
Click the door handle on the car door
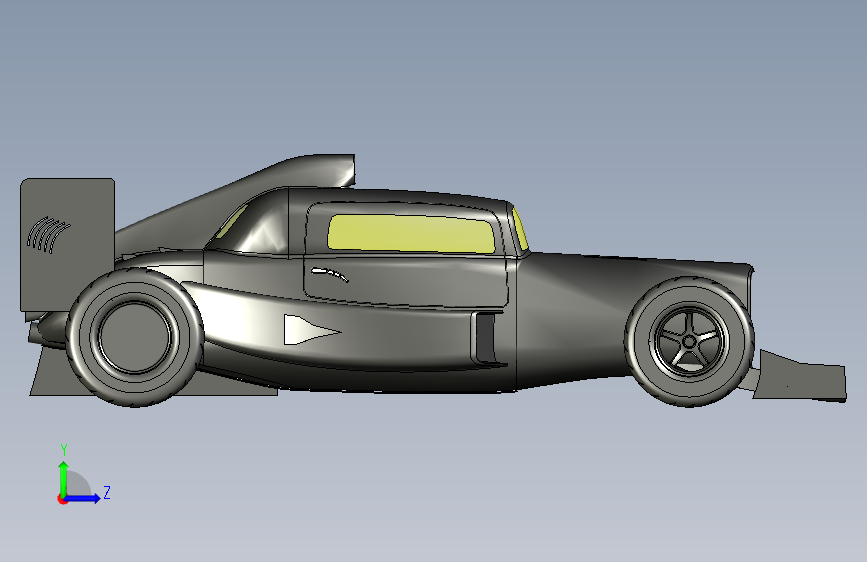point(330,274)
